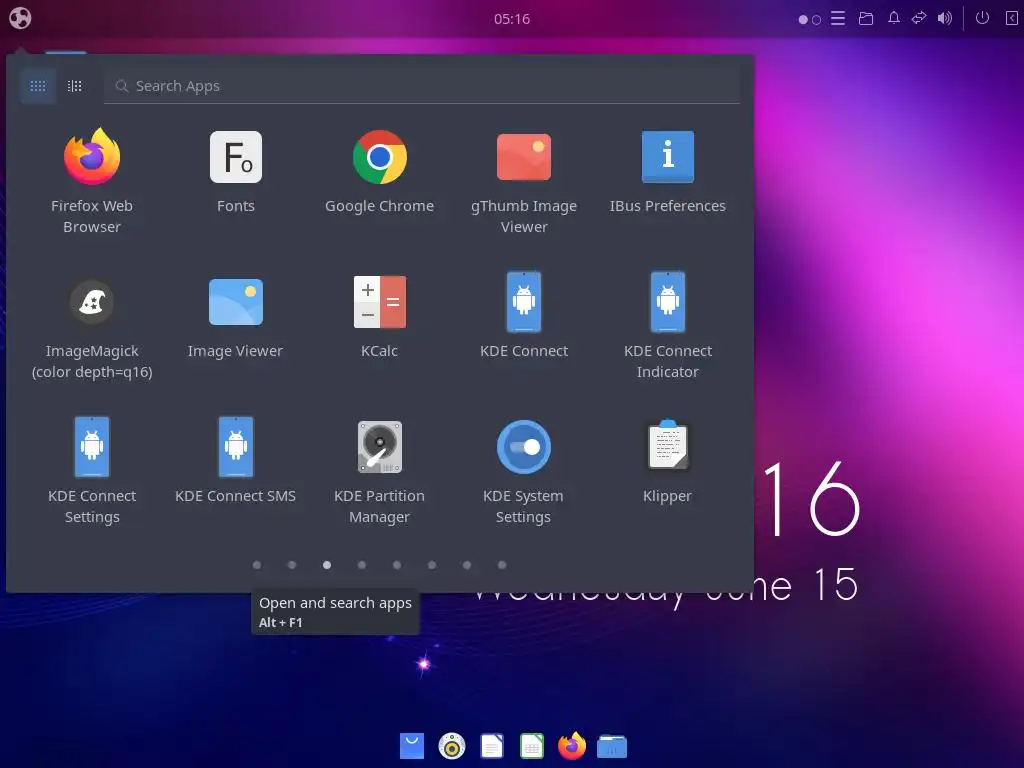
Task: Toggle the Raven sidebar panel icon
Action: click(x=1011, y=18)
